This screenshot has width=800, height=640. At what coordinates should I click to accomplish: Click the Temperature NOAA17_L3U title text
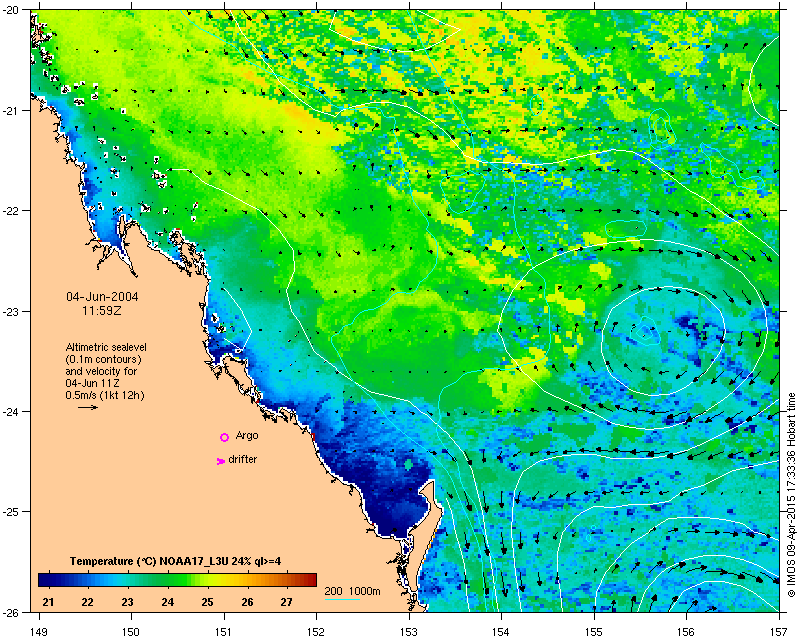coord(176,561)
